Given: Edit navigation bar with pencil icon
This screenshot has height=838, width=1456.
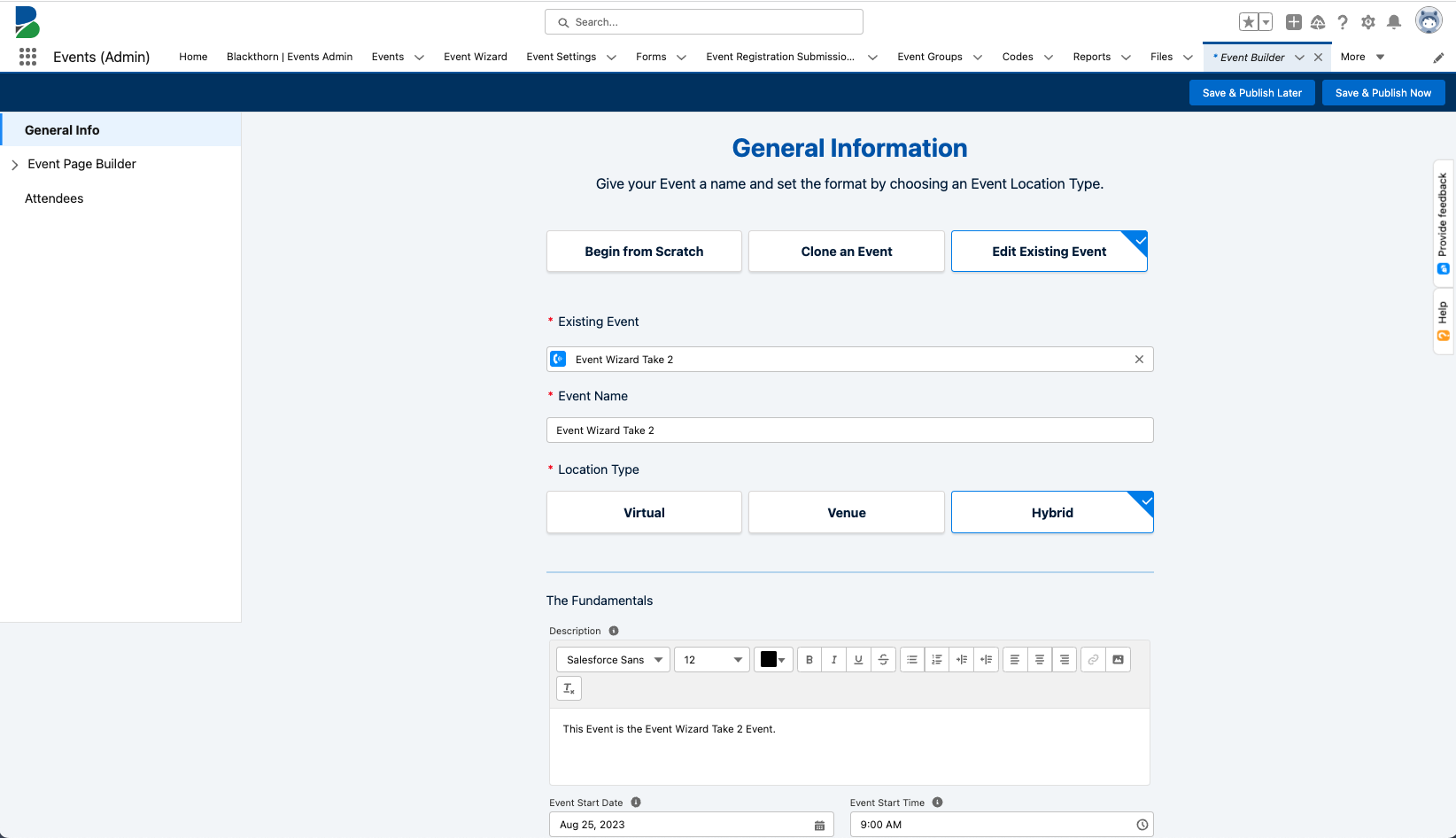Looking at the screenshot, I should [x=1438, y=58].
